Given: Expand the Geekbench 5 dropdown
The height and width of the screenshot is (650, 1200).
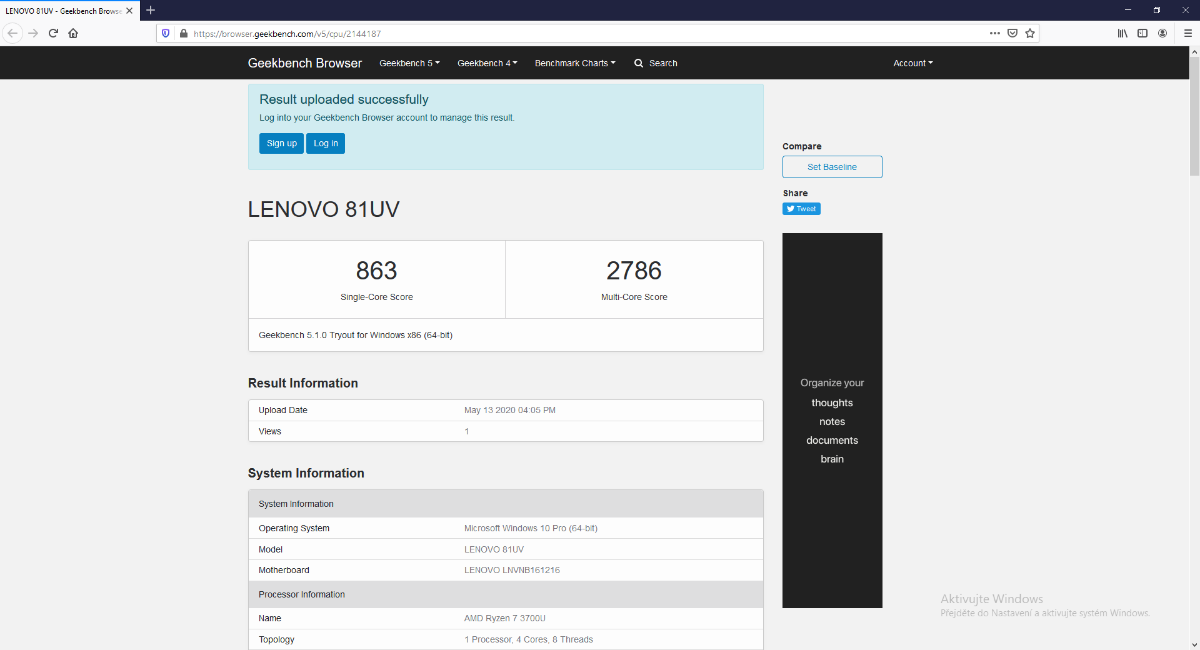Looking at the screenshot, I should [x=409, y=63].
